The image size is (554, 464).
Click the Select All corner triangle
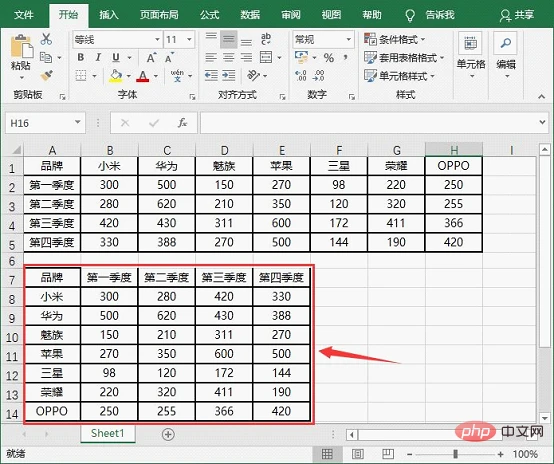coord(16,150)
